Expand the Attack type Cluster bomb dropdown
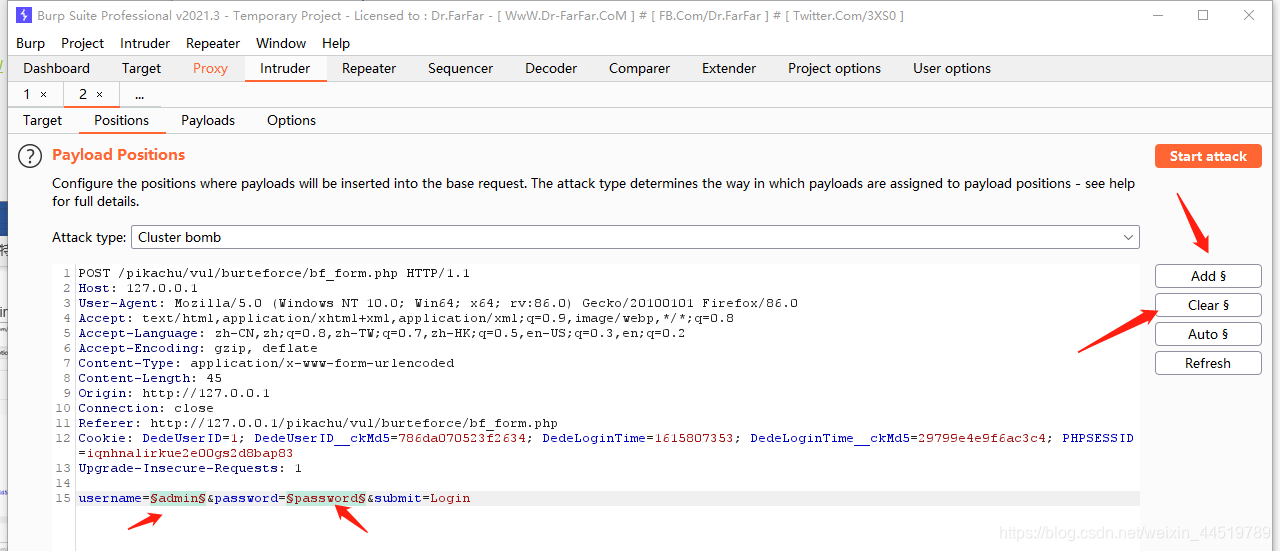The image size is (1280, 551). tap(635, 237)
